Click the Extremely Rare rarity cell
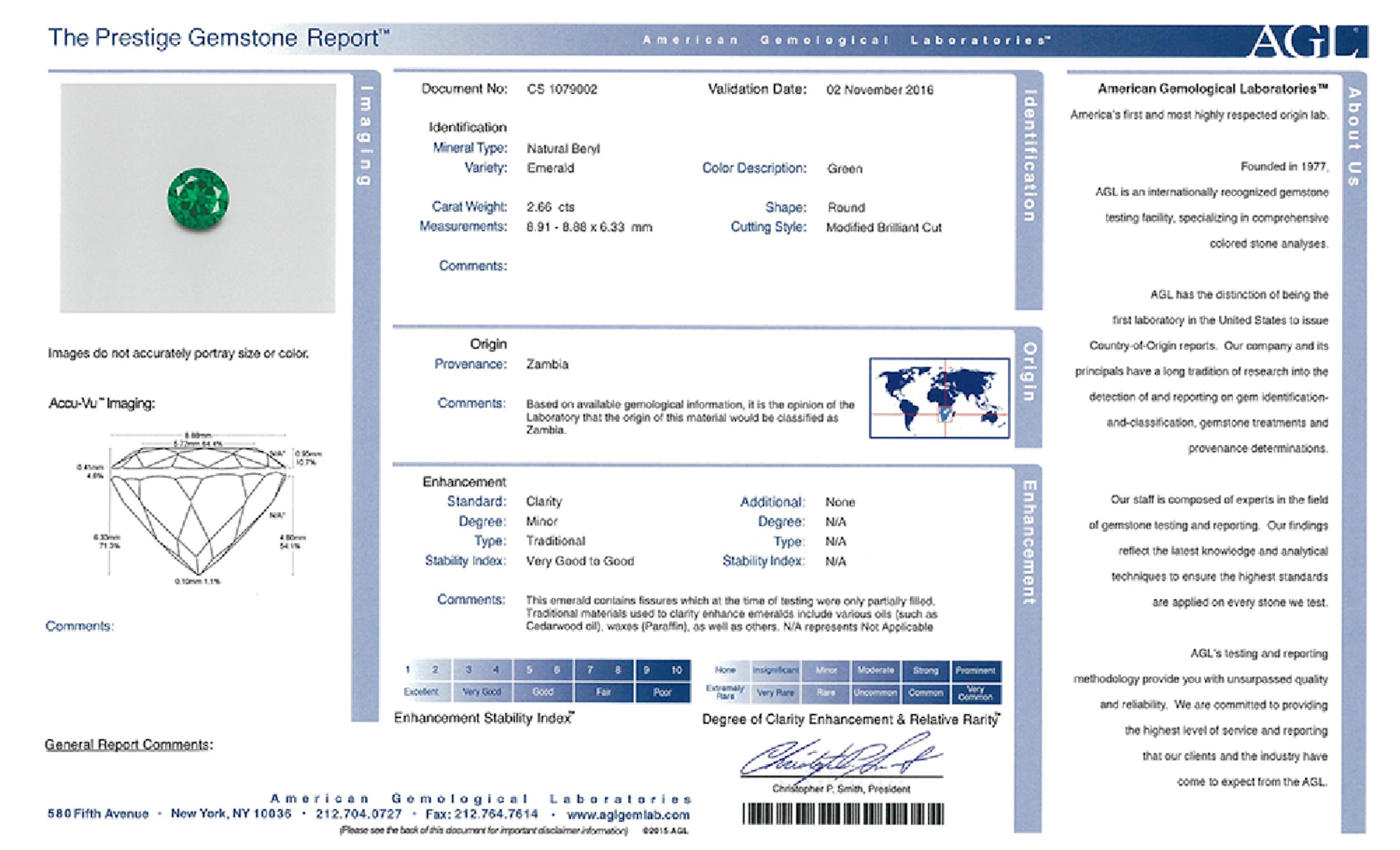1400x850 pixels. [x=725, y=692]
